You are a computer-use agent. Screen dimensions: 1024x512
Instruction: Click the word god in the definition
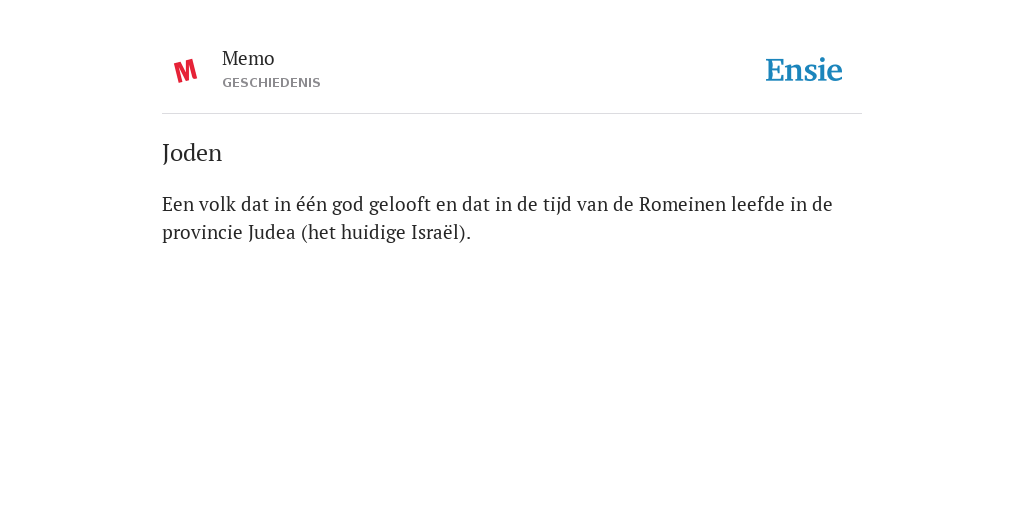coord(348,206)
